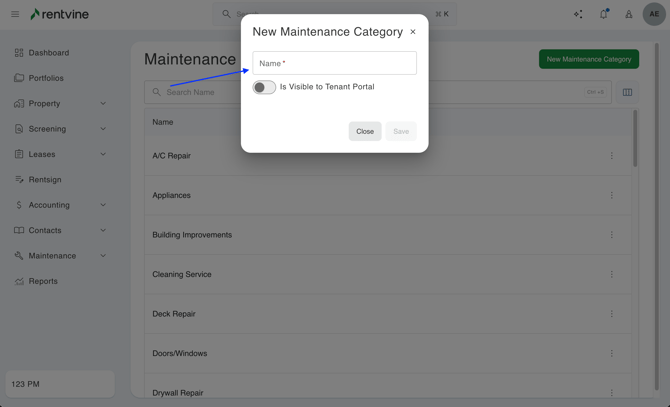Open A/C Repair row options menu
Viewport: 670px width, 407px height.
pos(612,156)
